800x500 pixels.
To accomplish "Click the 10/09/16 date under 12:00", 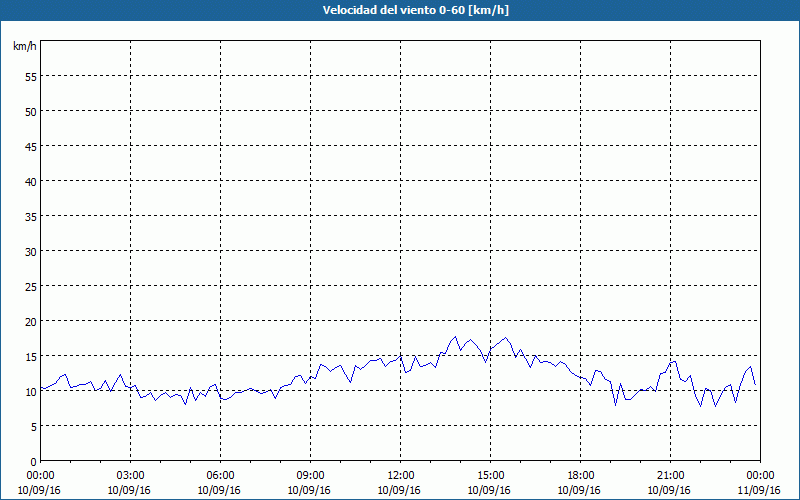I will [x=399, y=490].
